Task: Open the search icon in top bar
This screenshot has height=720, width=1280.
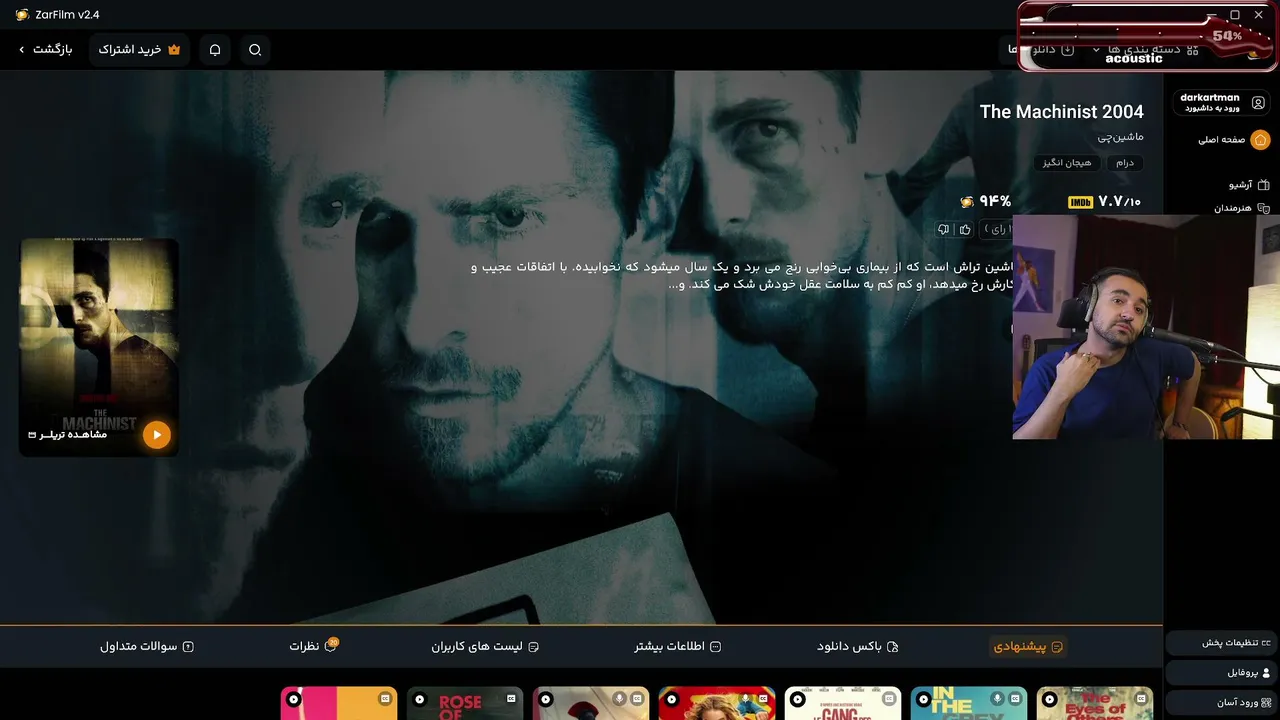Action: pos(255,50)
